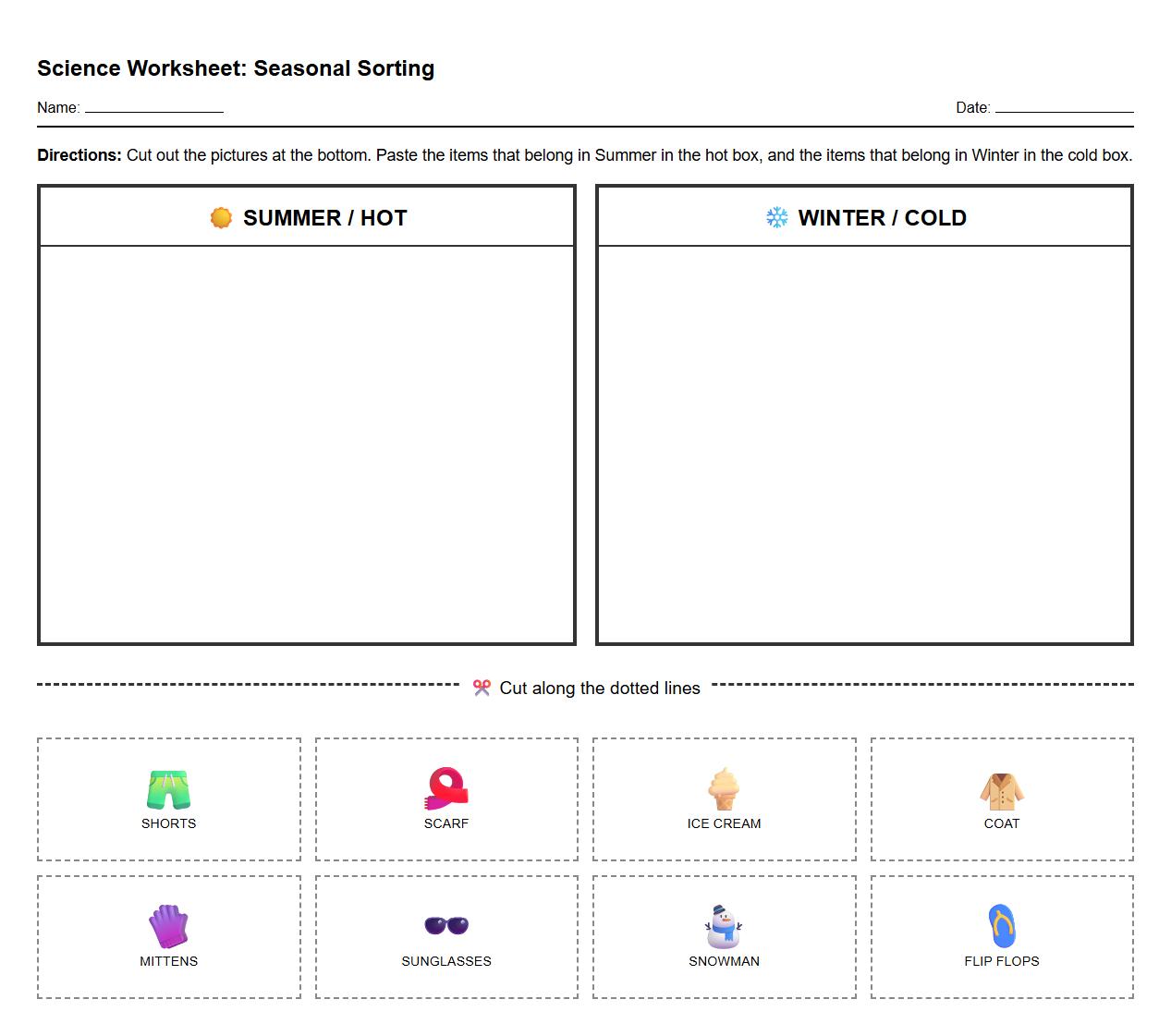Click the snowflake icon beside WINTER / COLD

777,217
